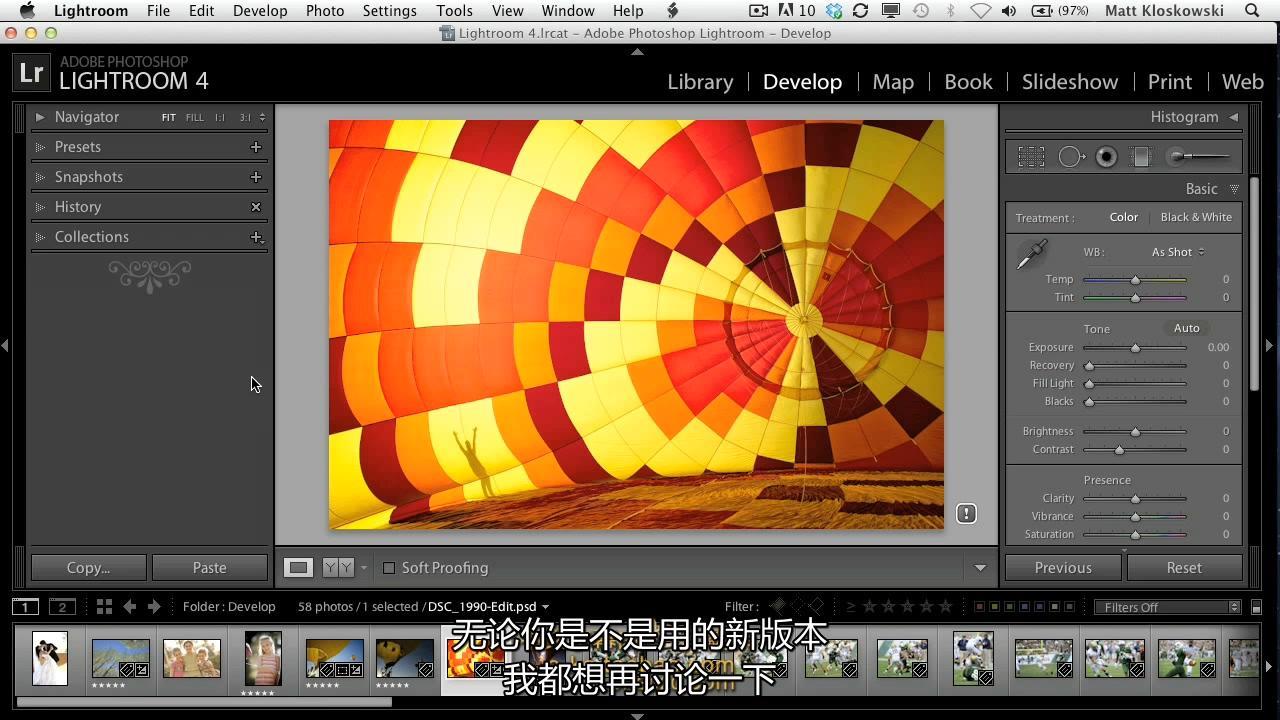Click the volume icon in menu bar
Image resolution: width=1280 pixels, height=720 pixels.
point(1009,11)
